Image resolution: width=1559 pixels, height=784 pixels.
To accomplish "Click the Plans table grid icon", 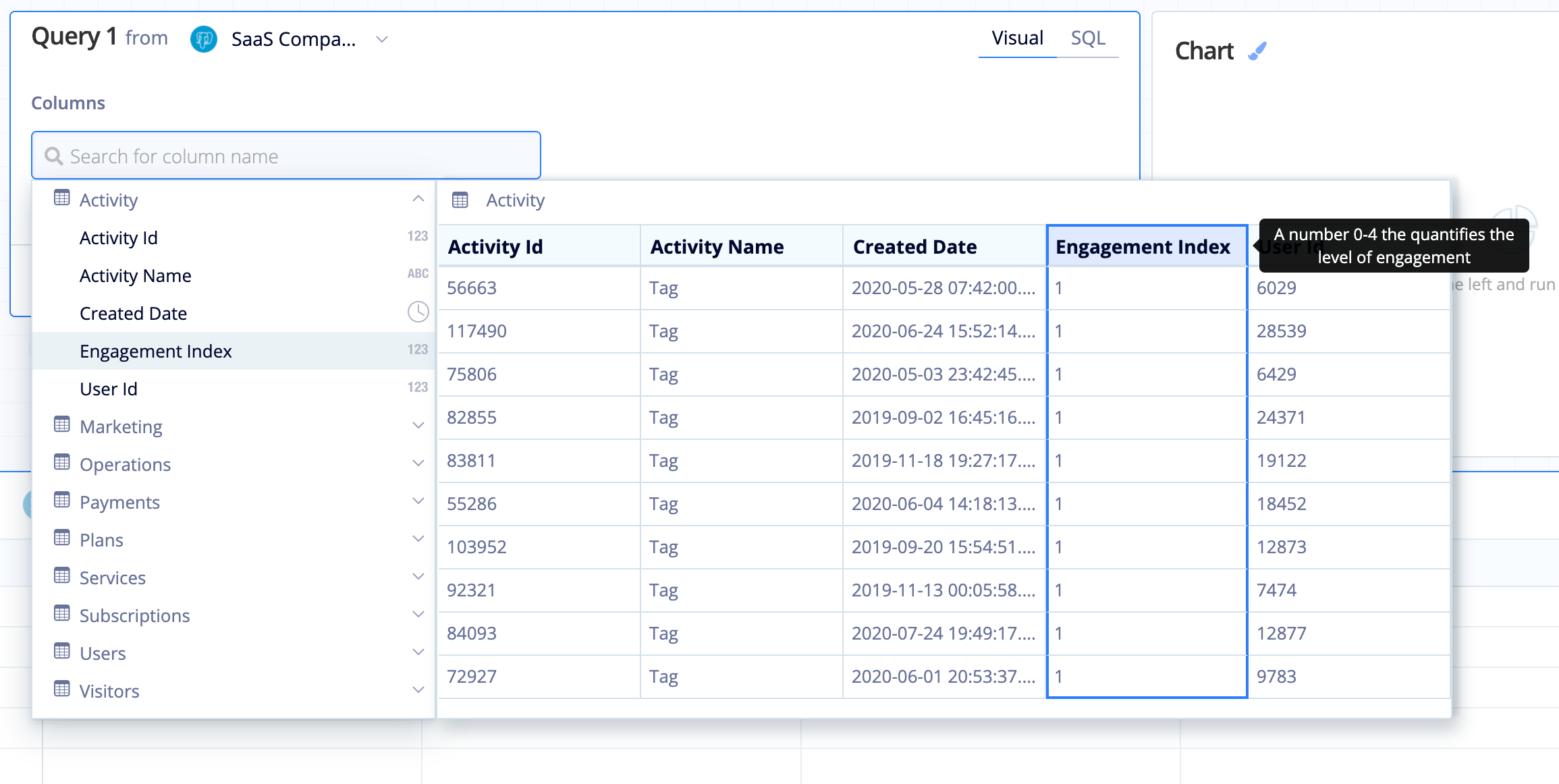I will [63, 539].
